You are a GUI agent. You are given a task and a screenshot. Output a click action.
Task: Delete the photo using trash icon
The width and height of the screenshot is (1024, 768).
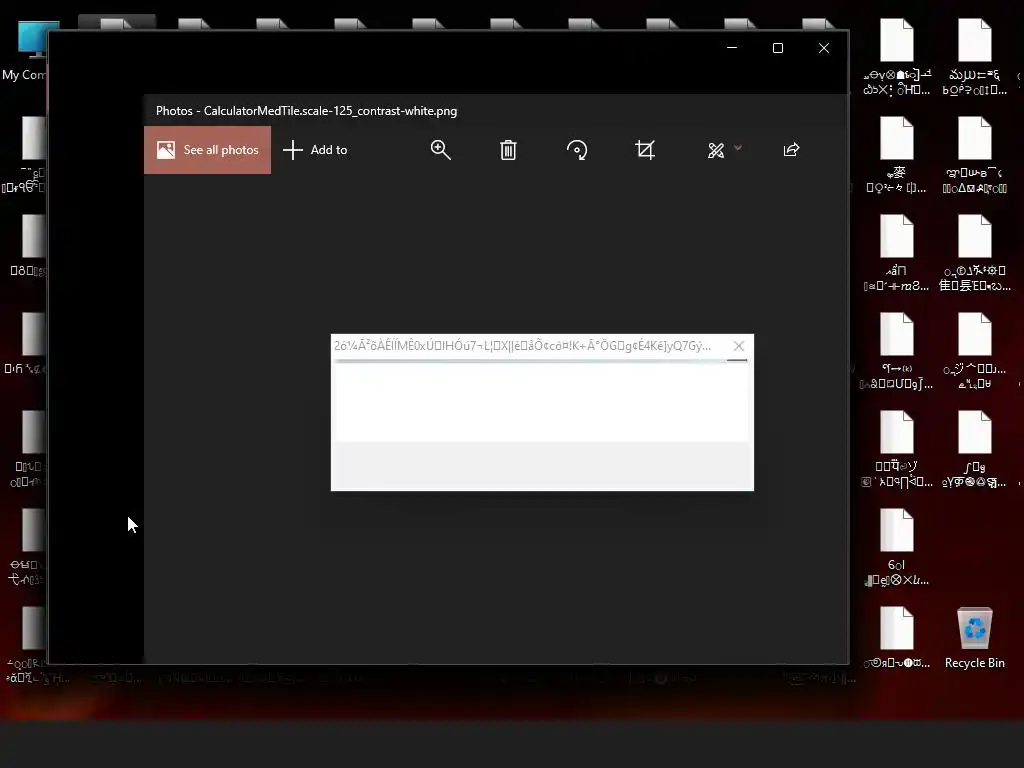pos(508,150)
